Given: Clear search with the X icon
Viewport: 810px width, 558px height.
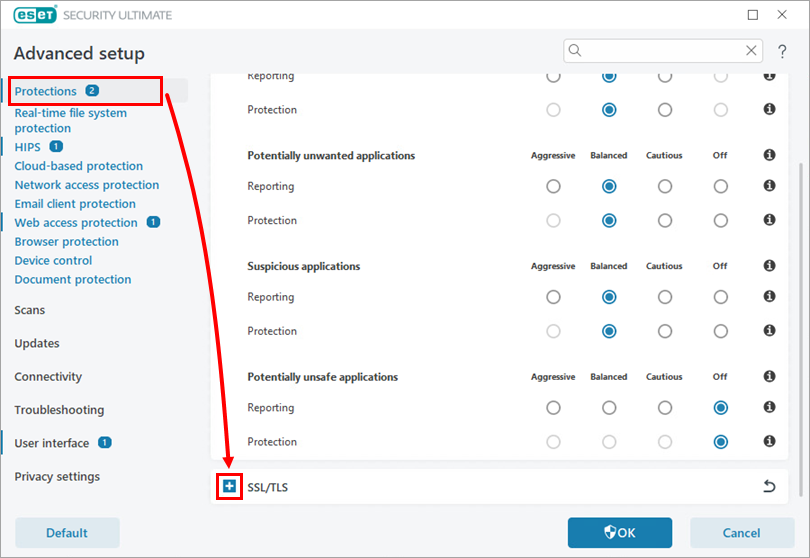Looking at the screenshot, I should pyautogui.click(x=752, y=51).
